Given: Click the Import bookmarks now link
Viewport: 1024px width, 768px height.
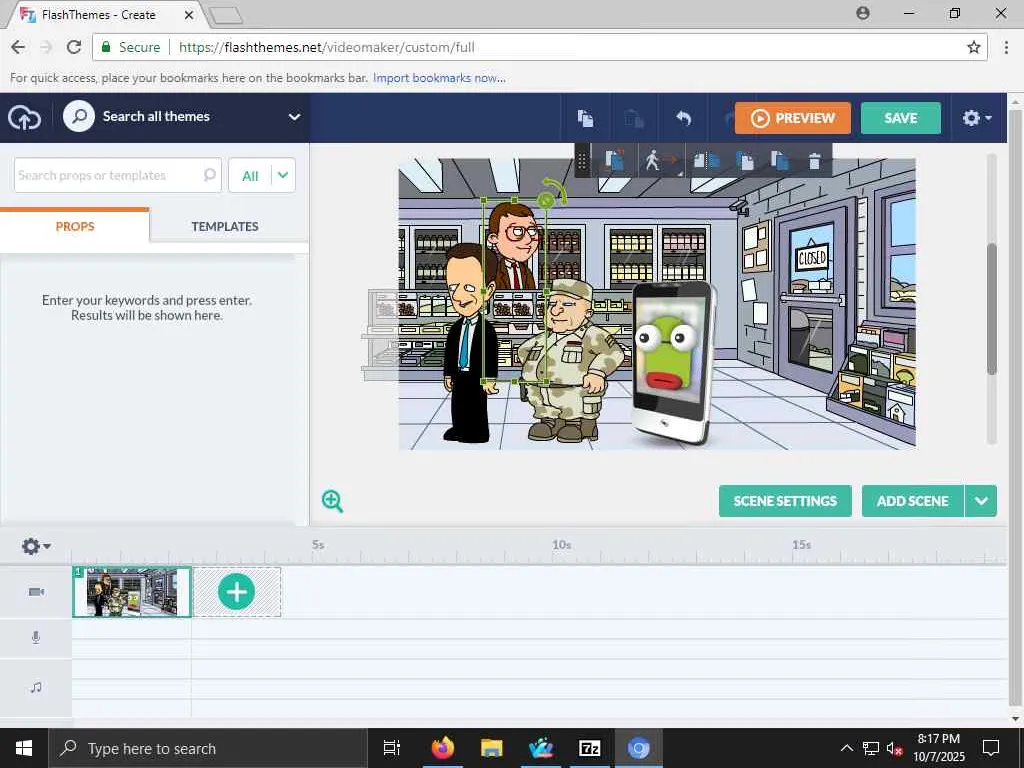Looking at the screenshot, I should pos(439,78).
